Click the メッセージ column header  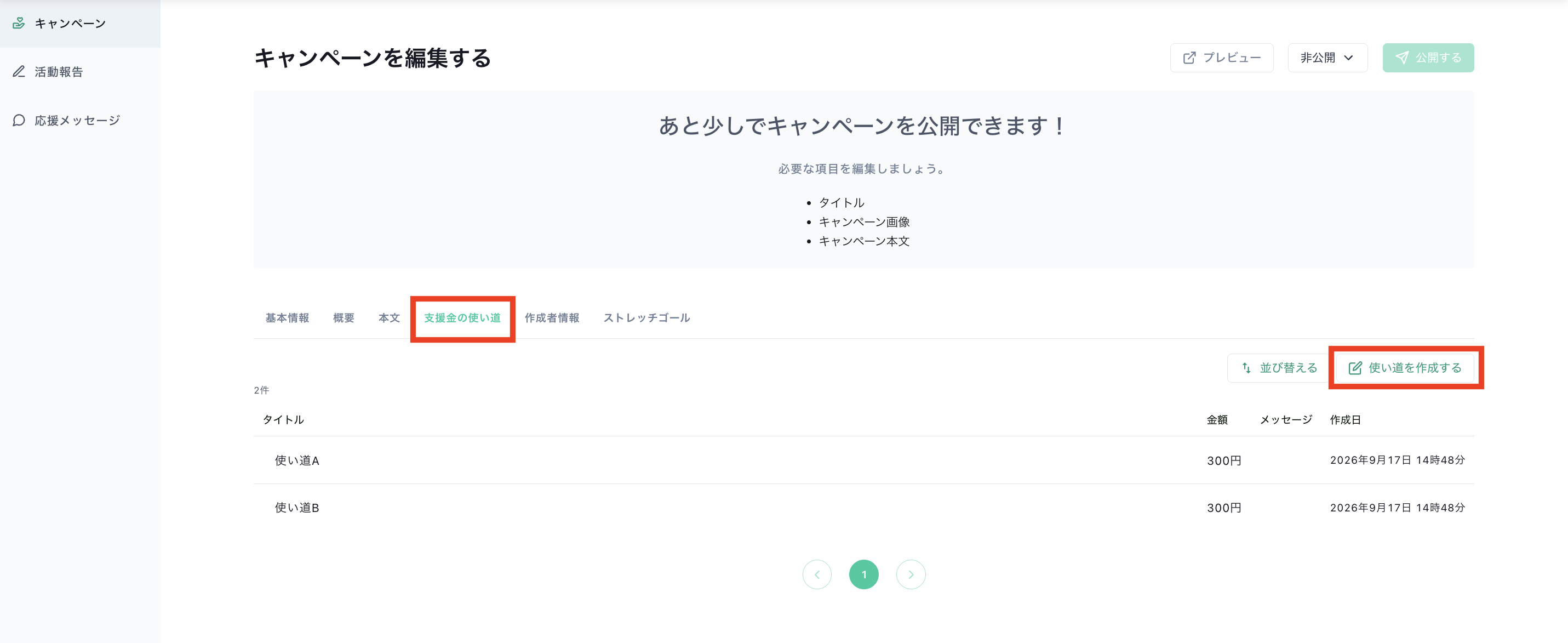pyautogui.click(x=1285, y=419)
